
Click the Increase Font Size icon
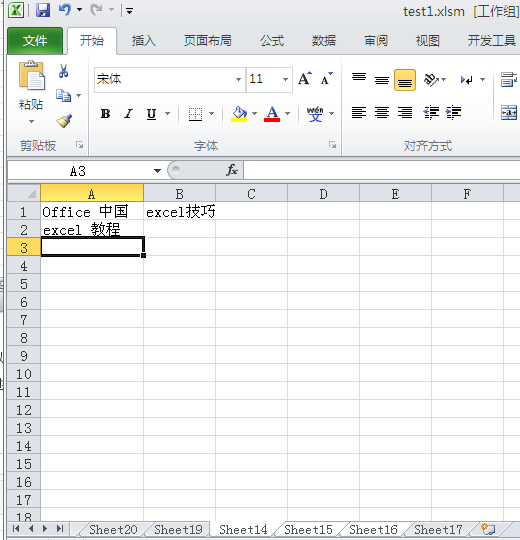click(x=305, y=79)
